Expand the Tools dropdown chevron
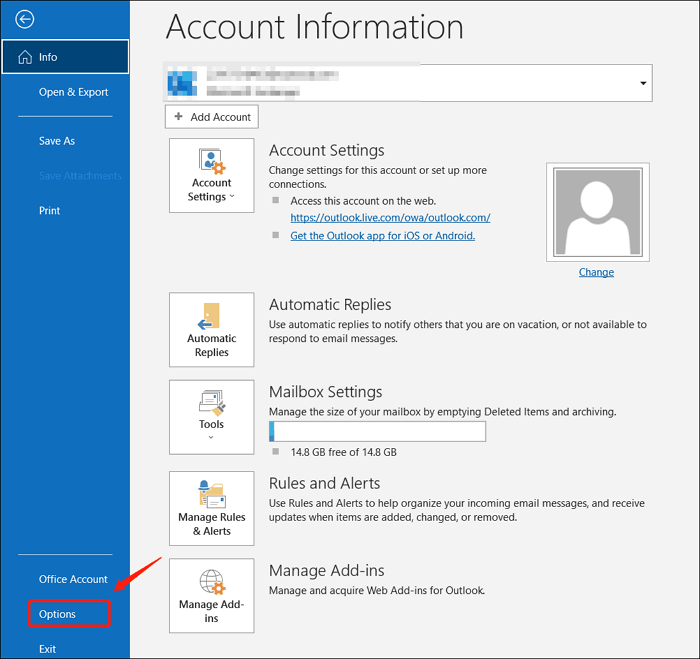This screenshot has width=700, height=659. 211,437
